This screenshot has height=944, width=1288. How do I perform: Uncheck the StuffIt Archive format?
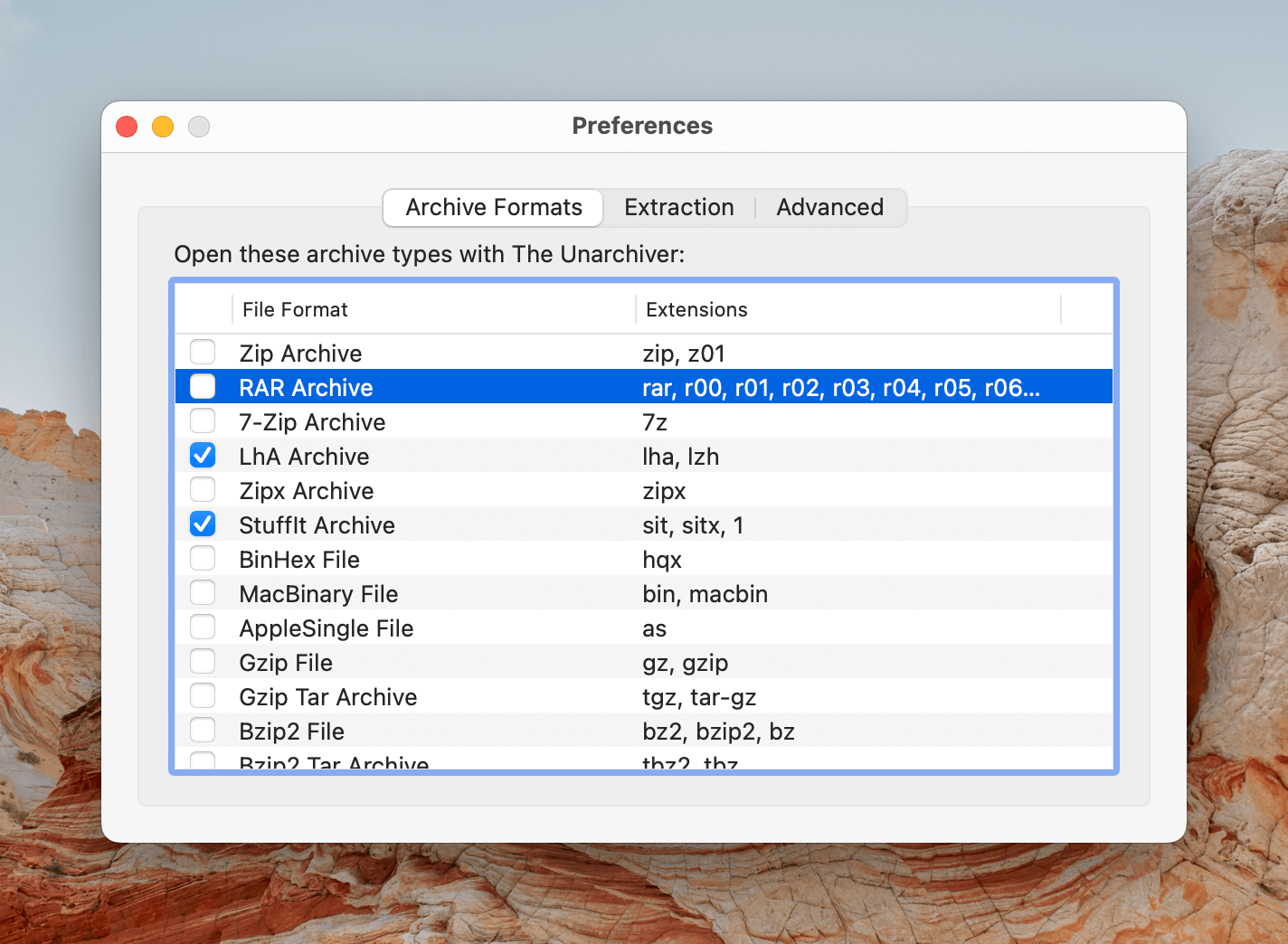[x=203, y=524]
